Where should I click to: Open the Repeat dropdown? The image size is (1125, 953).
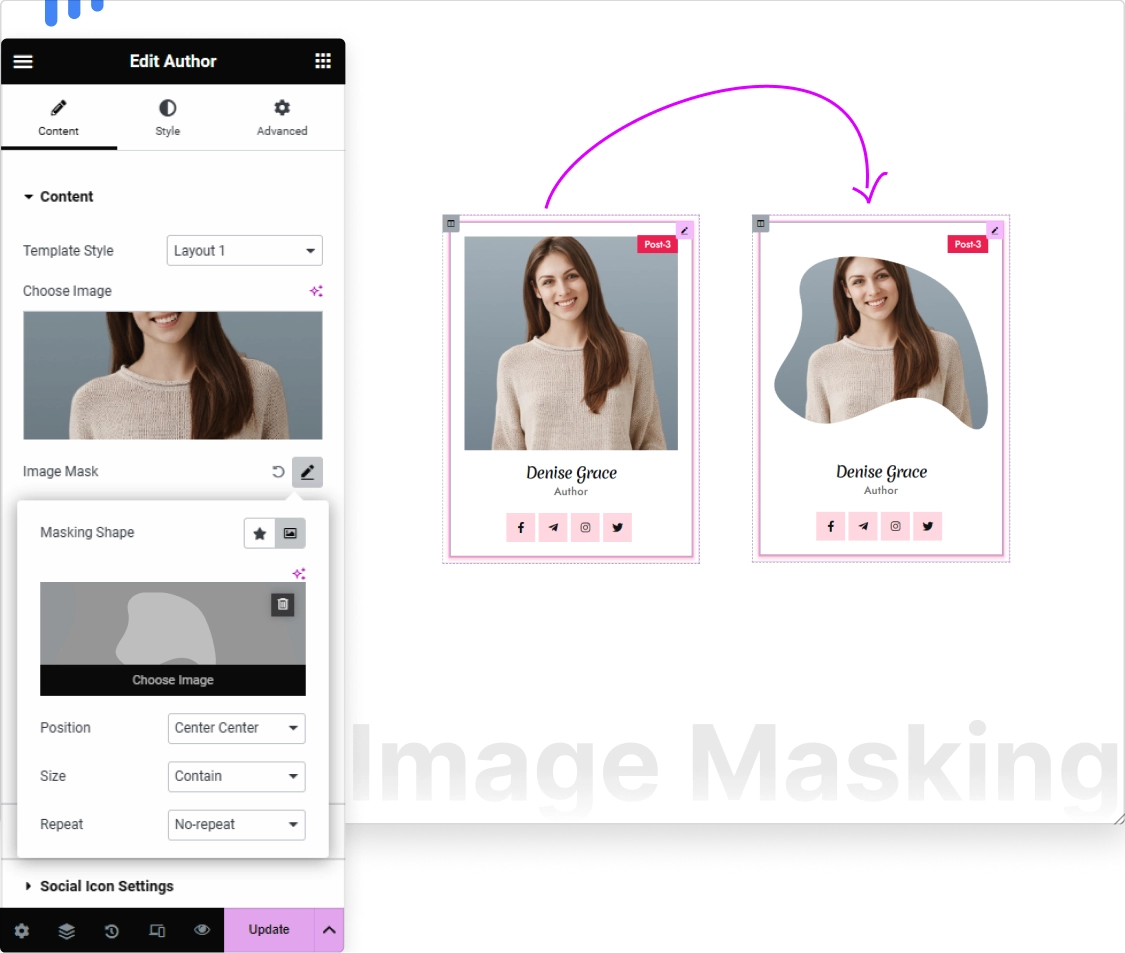point(237,825)
